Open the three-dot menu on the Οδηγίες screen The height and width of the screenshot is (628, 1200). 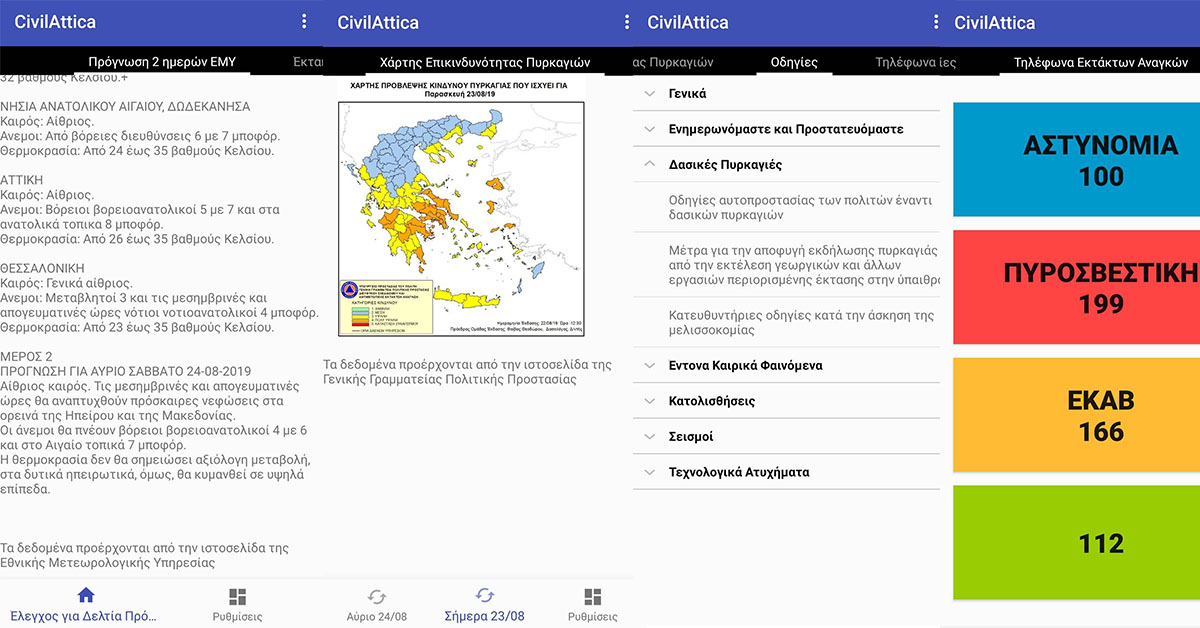click(936, 21)
